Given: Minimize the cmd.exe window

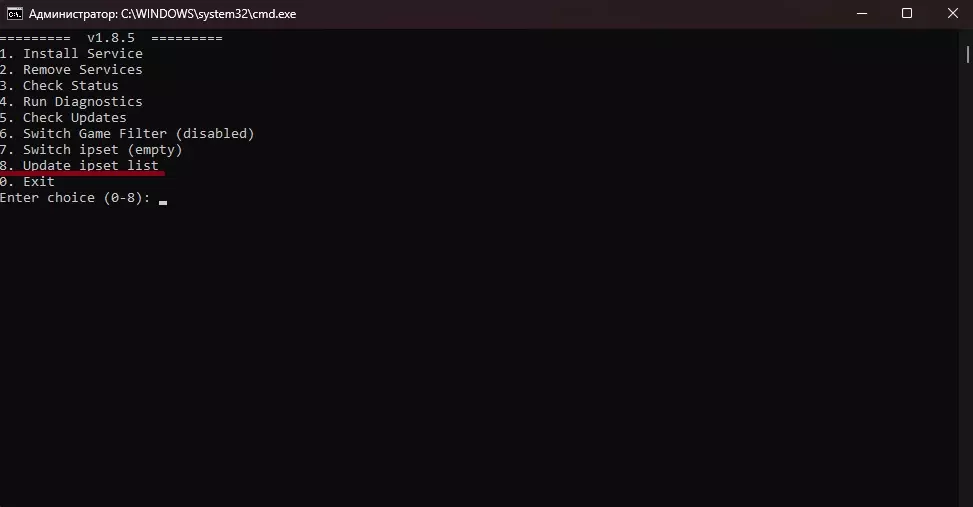Looking at the screenshot, I should [x=862, y=14].
